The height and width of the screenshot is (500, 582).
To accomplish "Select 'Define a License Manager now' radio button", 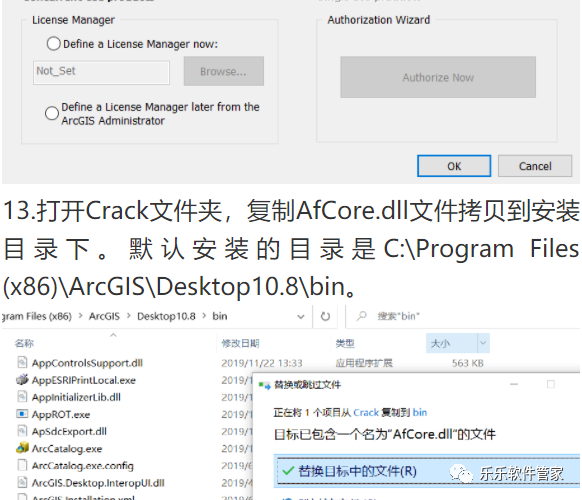I will (x=53, y=43).
